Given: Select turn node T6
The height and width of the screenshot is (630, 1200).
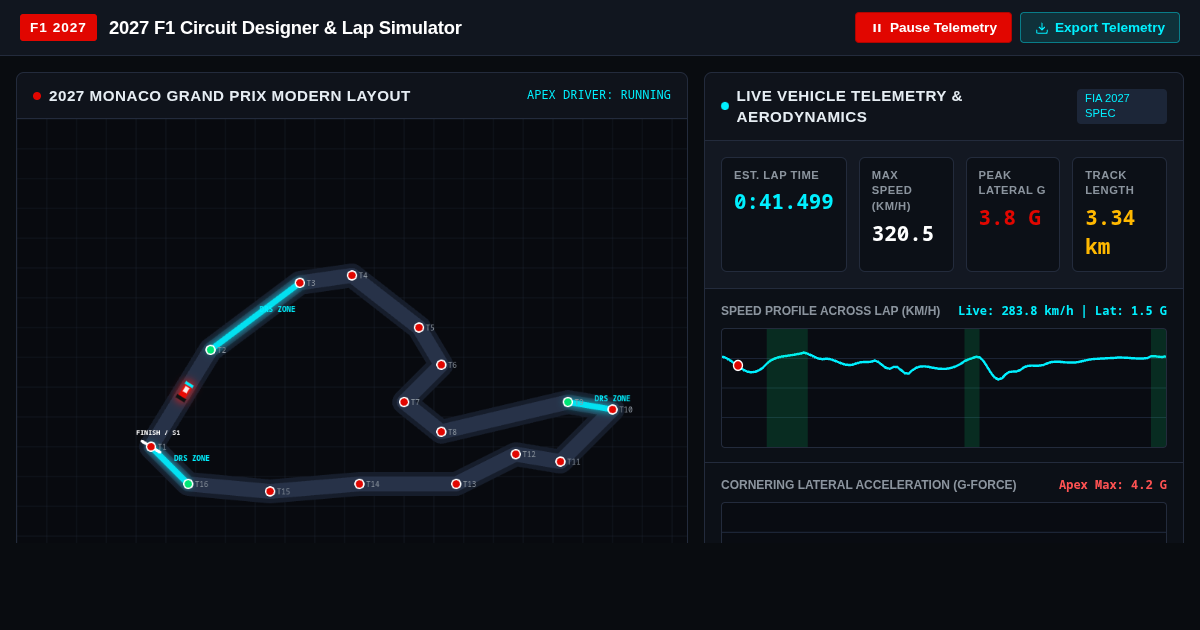Looking at the screenshot, I should pos(441,365).
